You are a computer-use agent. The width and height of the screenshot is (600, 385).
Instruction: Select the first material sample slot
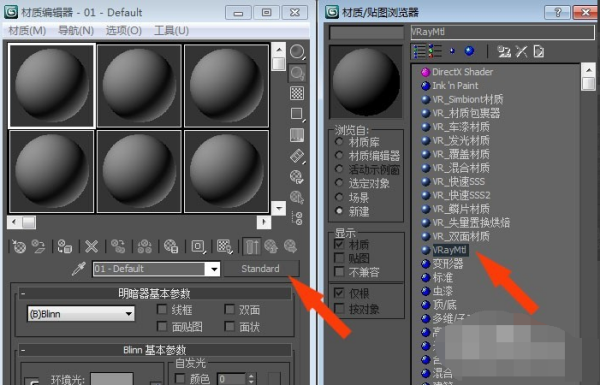tap(52, 85)
